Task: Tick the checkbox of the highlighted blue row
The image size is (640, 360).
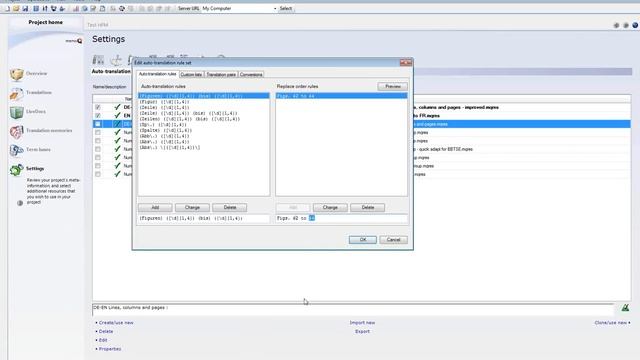Action: click(x=98, y=124)
